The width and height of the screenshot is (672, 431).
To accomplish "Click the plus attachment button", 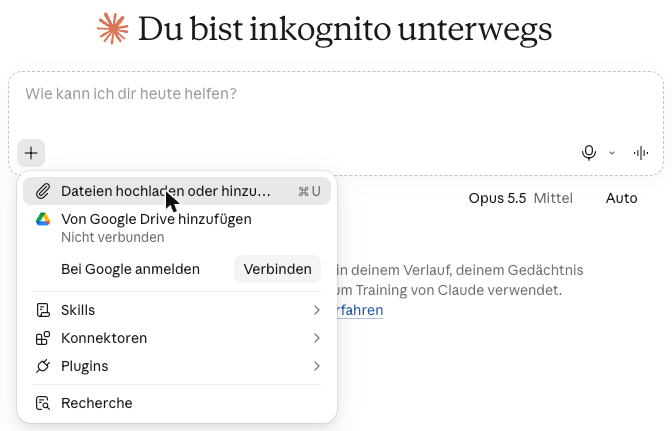I will point(31,153).
